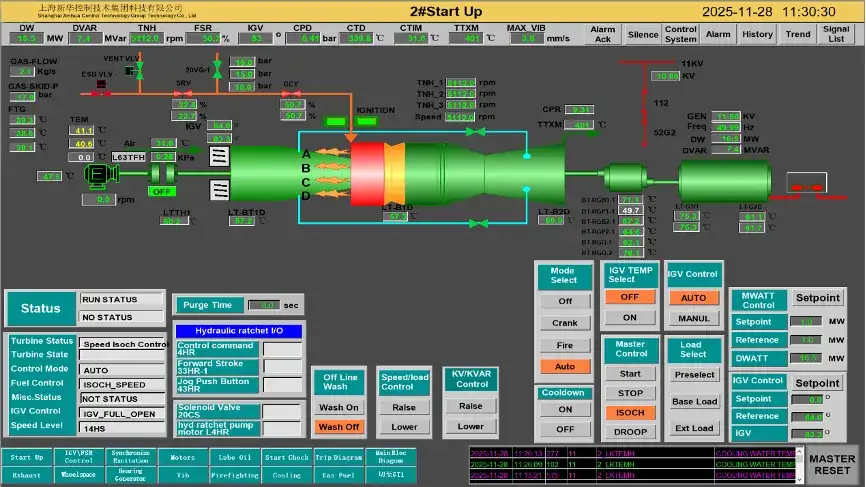
Task: Select the SRV valve icon on gas line
Action: tap(185, 92)
